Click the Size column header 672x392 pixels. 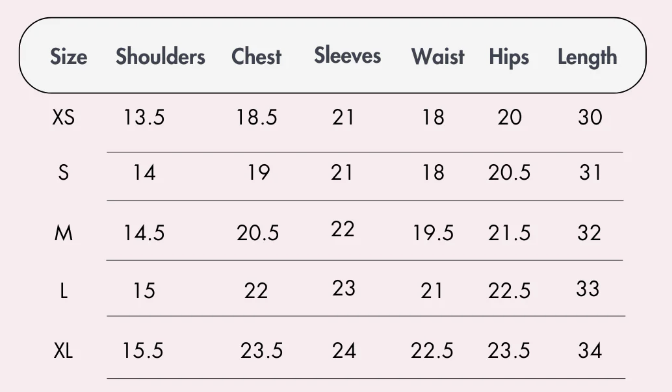coord(69,57)
